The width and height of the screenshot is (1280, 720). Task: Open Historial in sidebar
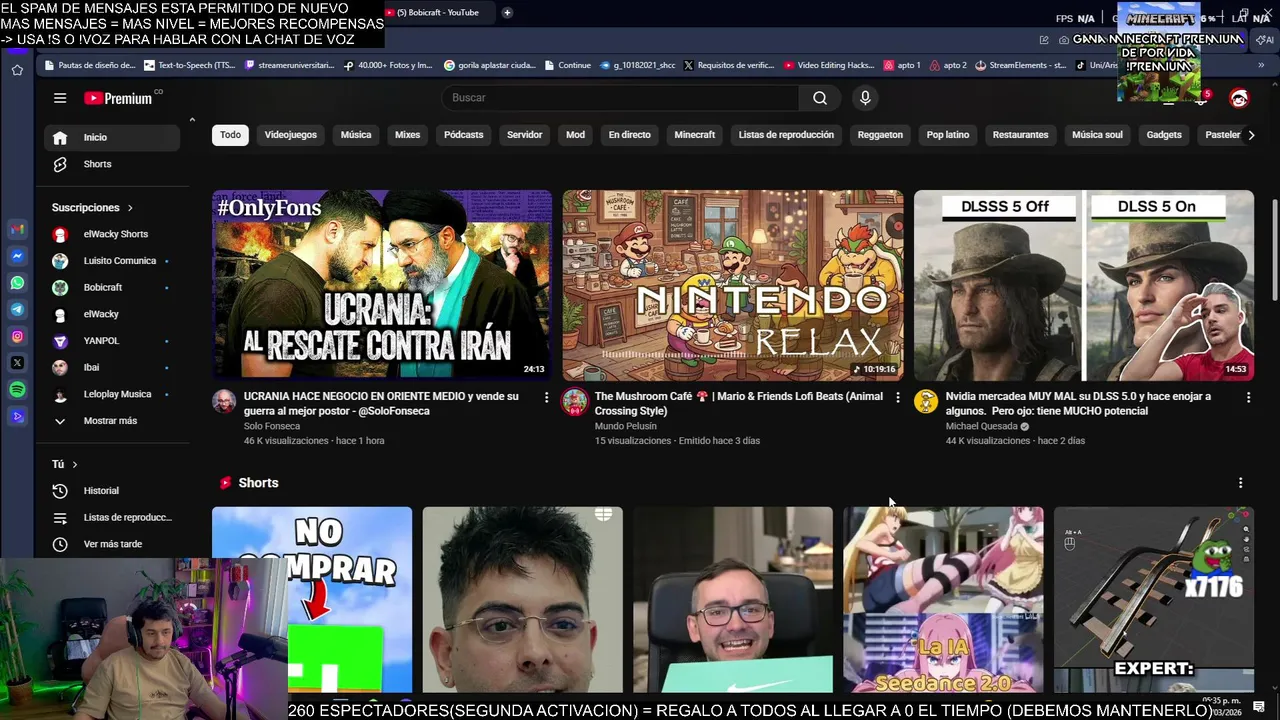(x=112, y=491)
